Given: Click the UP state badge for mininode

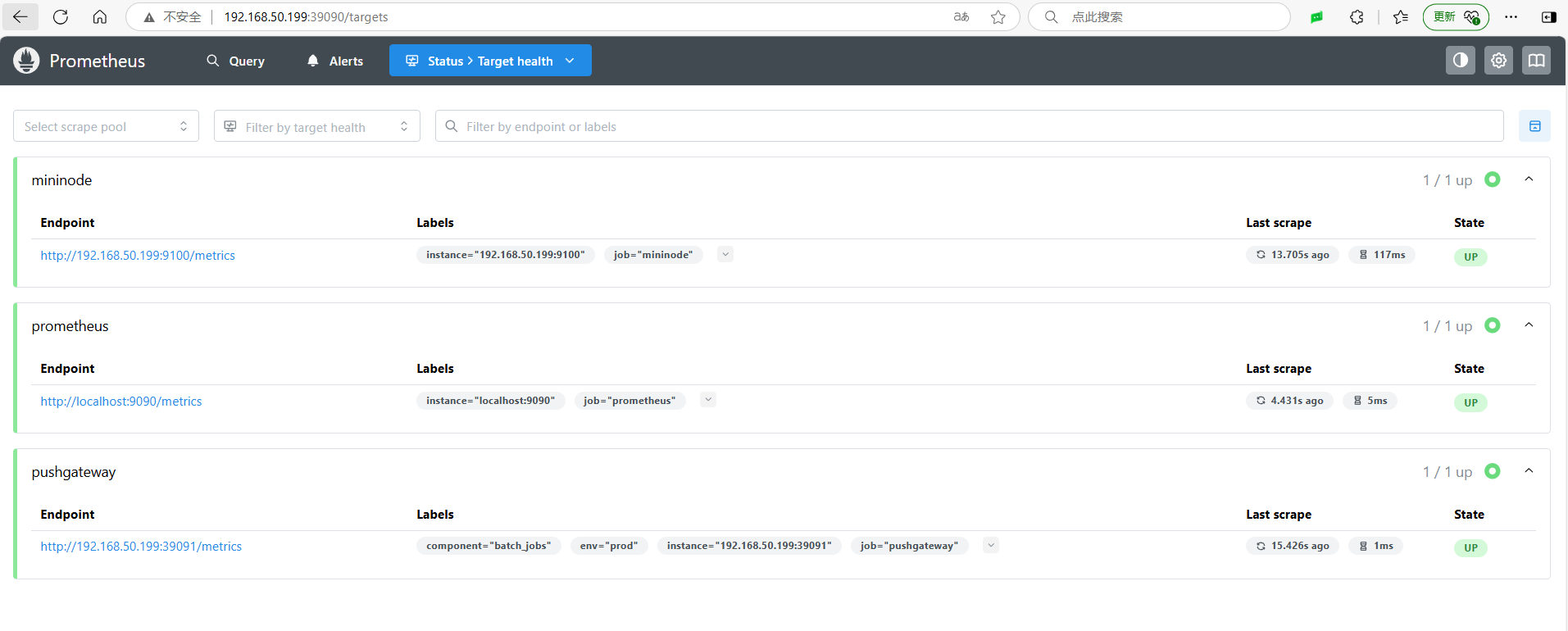Looking at the screenshot, I should 1470,256.
